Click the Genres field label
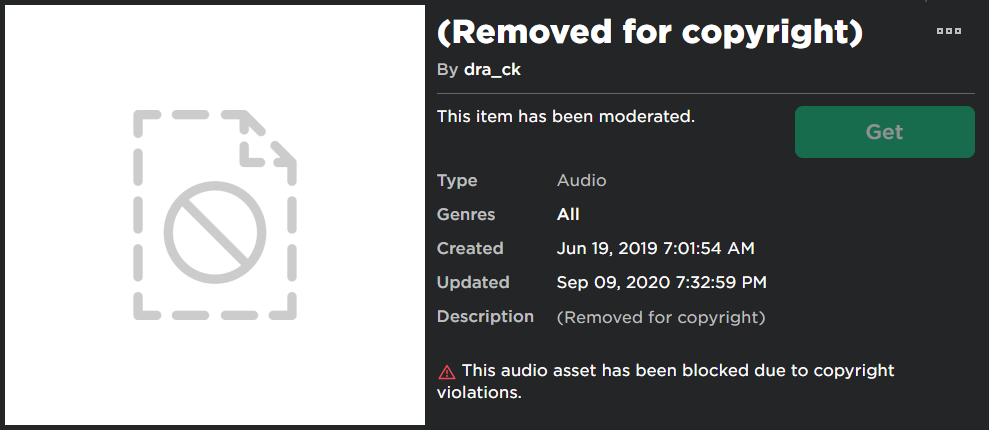 click(x=466, y=214)
